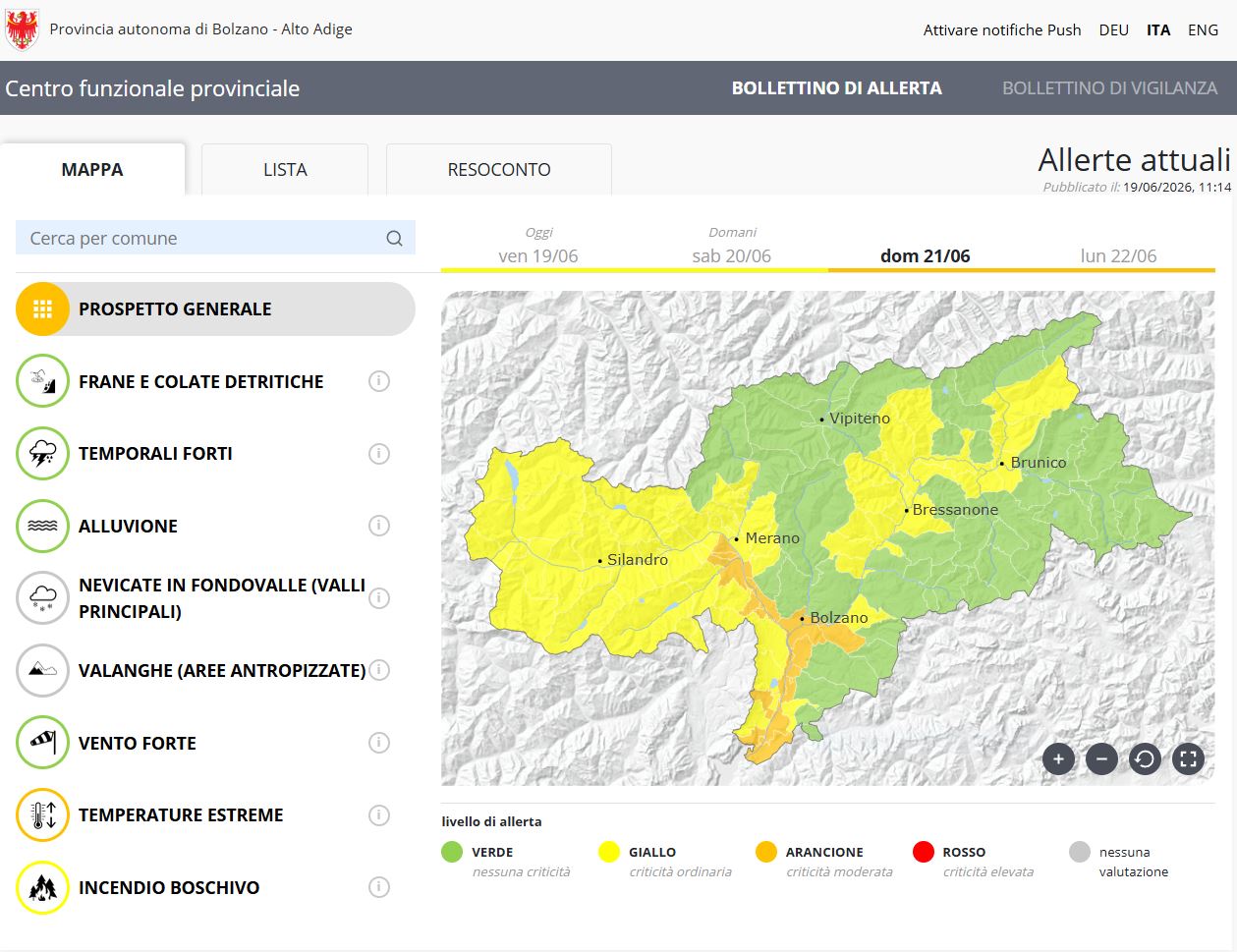The height and width of the screenshot is (952, 1237).
Task: Switch language to DEU
Action: coord(1114,30)
